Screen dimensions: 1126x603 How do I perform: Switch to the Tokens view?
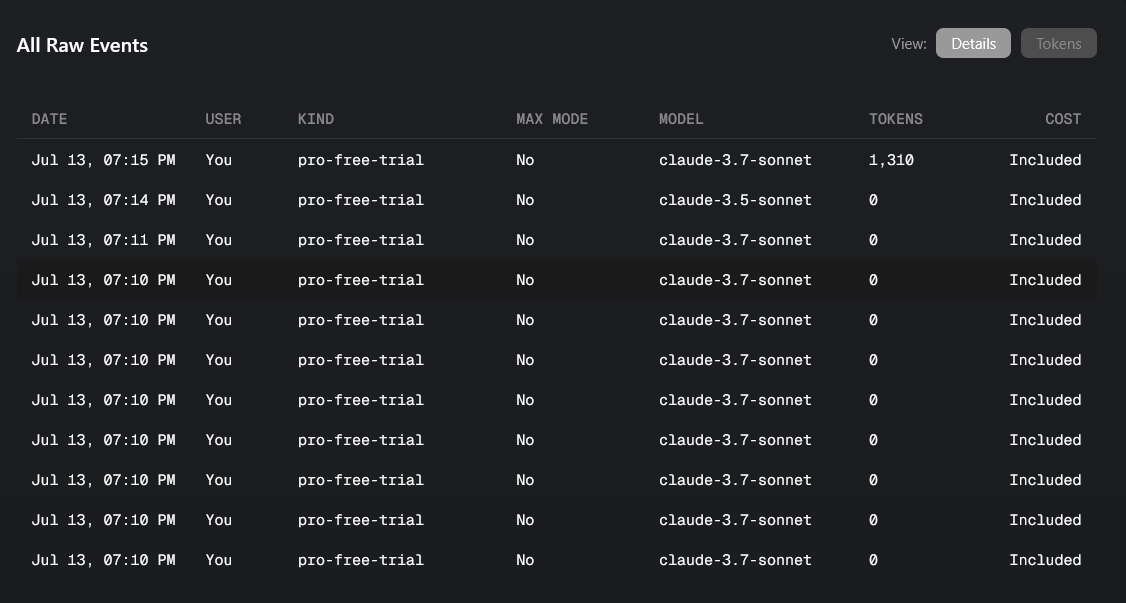1058,44
